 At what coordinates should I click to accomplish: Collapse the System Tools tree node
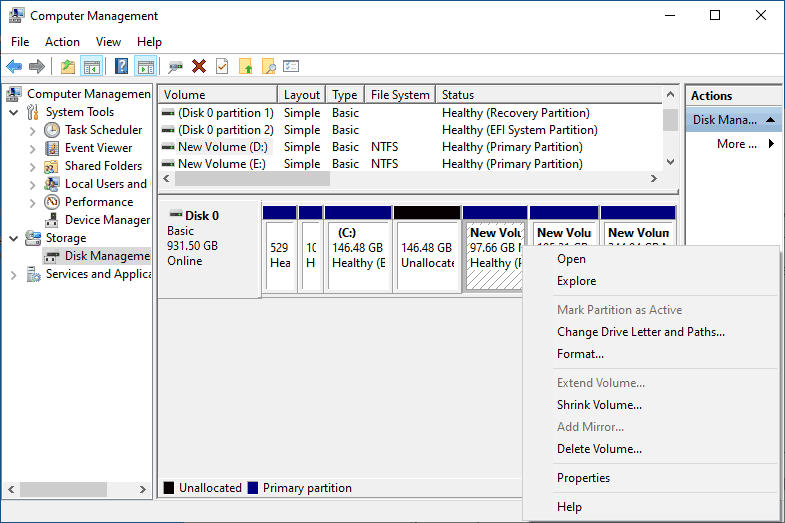point(14,113)
